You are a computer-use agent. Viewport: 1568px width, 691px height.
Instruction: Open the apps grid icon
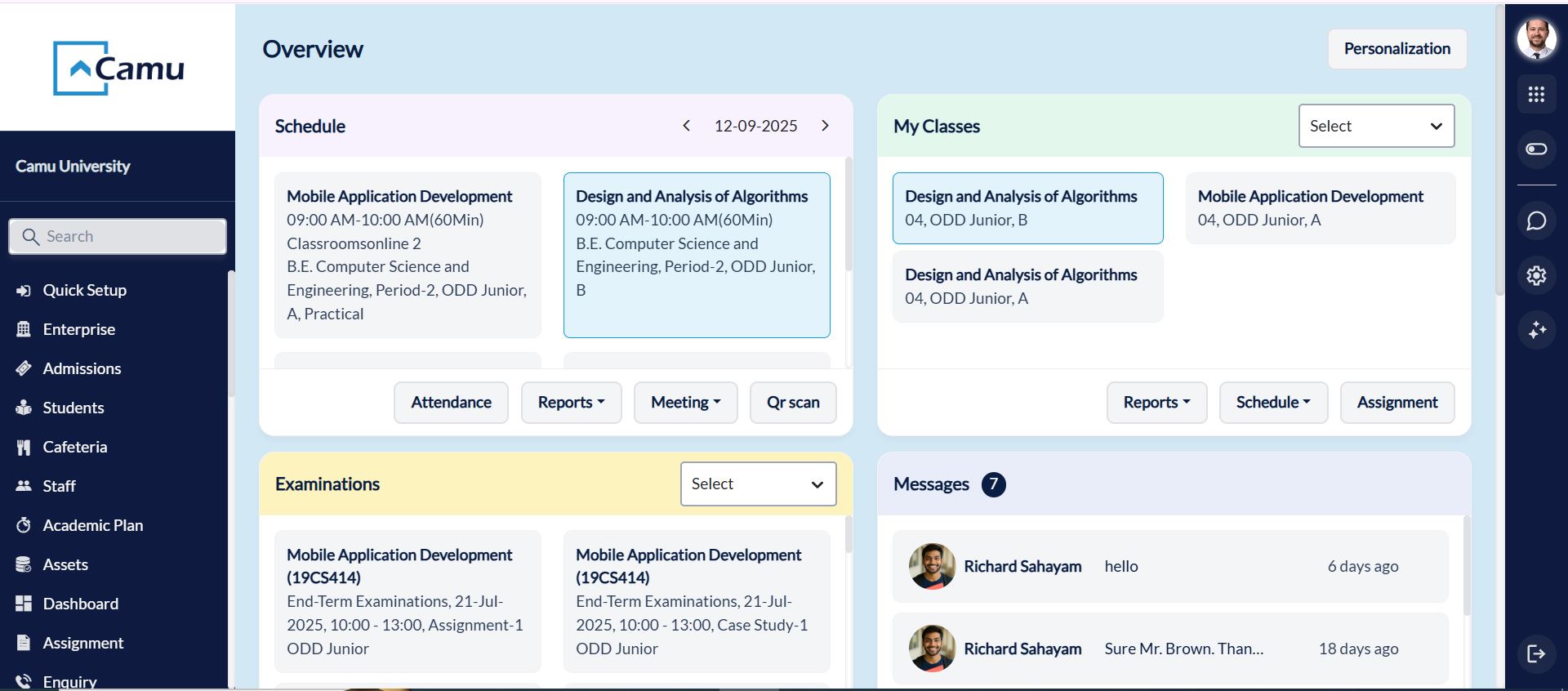pos(1536,95)
